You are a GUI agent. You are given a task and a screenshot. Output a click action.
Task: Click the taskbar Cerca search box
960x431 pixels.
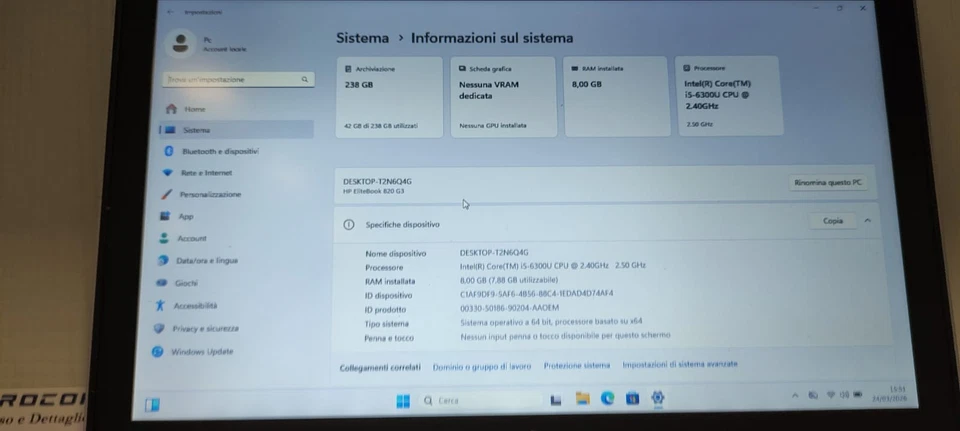click(x=481, y=400)
